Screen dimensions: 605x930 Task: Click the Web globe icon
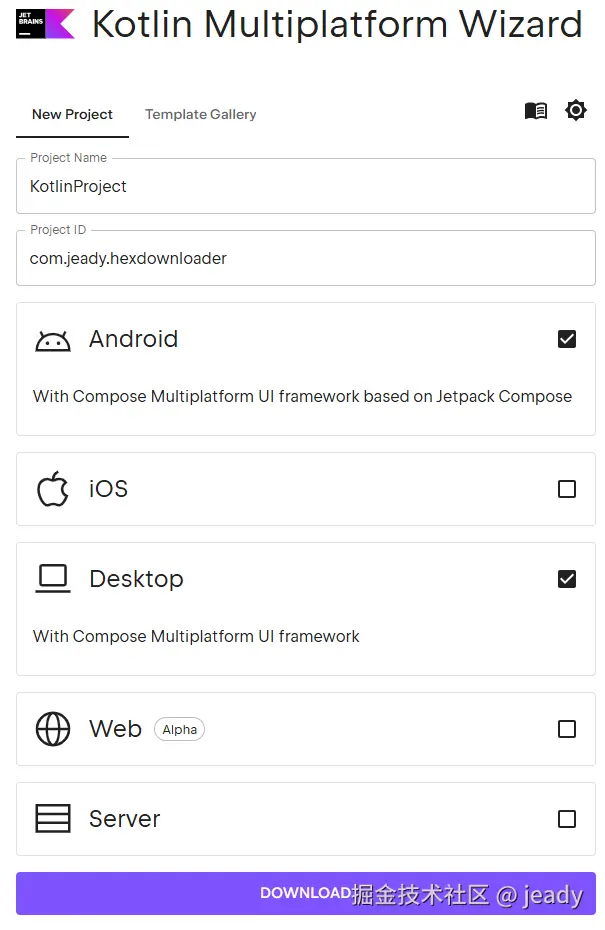pyautogui.click(x=53, y=729)
